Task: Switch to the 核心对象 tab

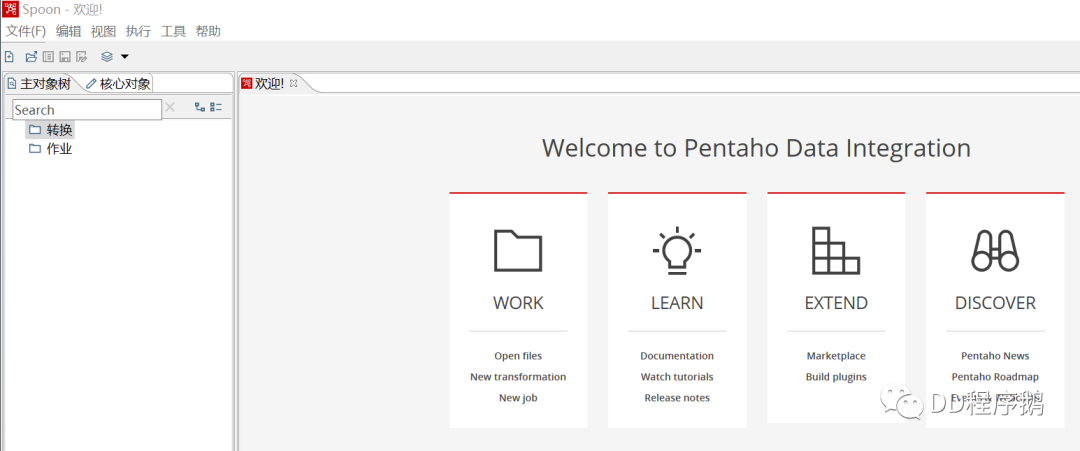Action: [118, 84]
